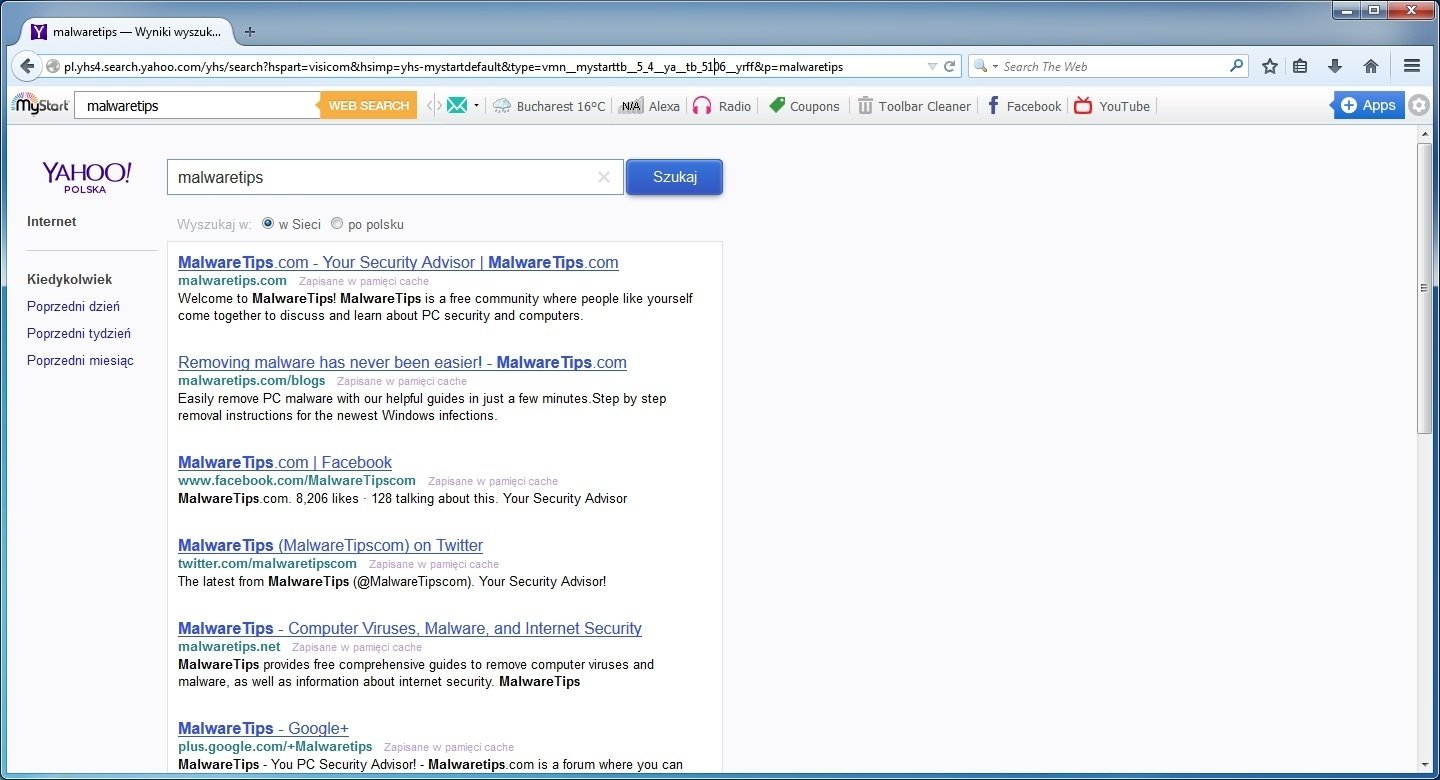Viewport: 1440px width, 780px height.
Task: Filter results by Kiedykolwiek
Action: pos(69,280)
